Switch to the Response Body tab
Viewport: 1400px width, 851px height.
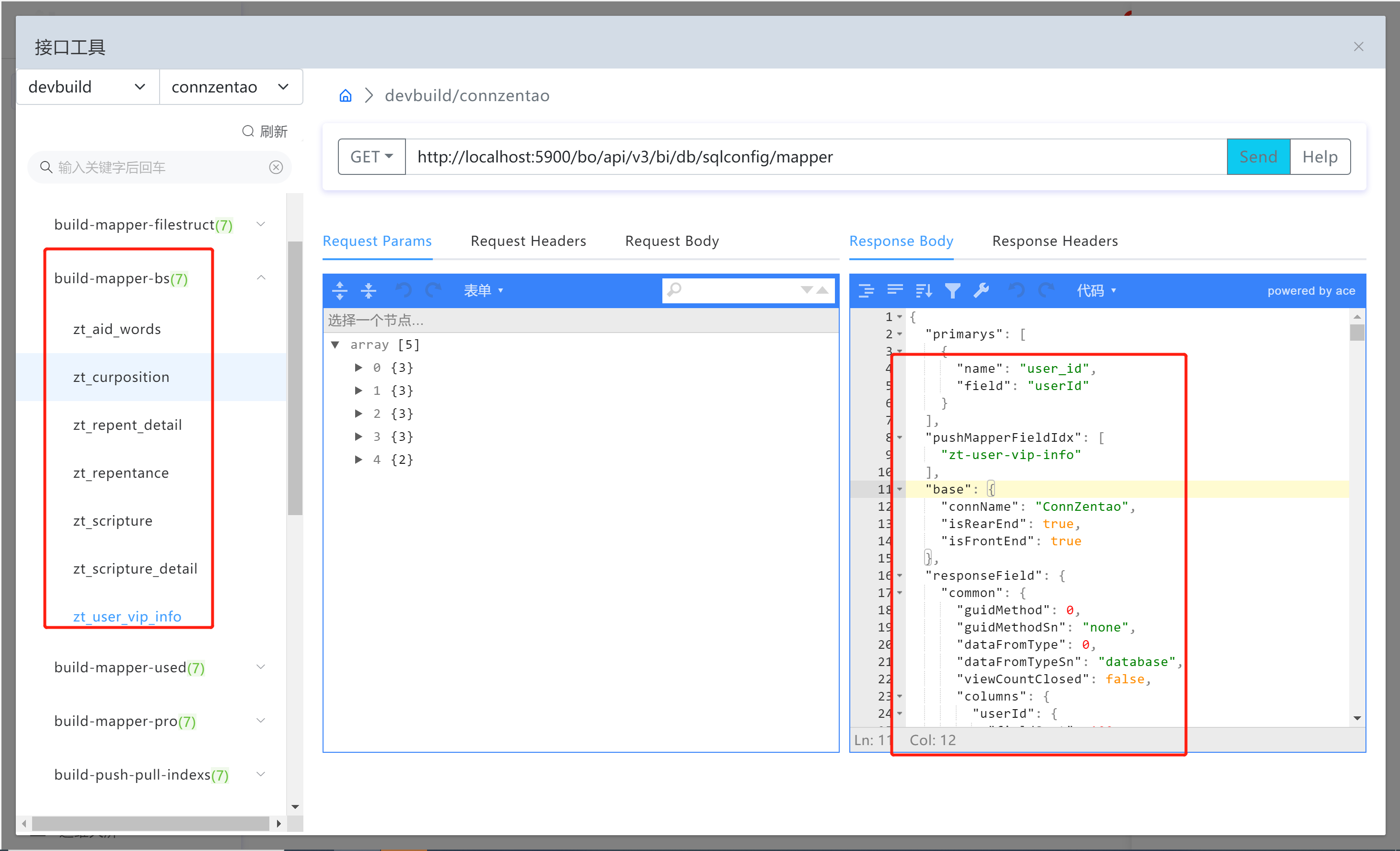coord(901,241)
